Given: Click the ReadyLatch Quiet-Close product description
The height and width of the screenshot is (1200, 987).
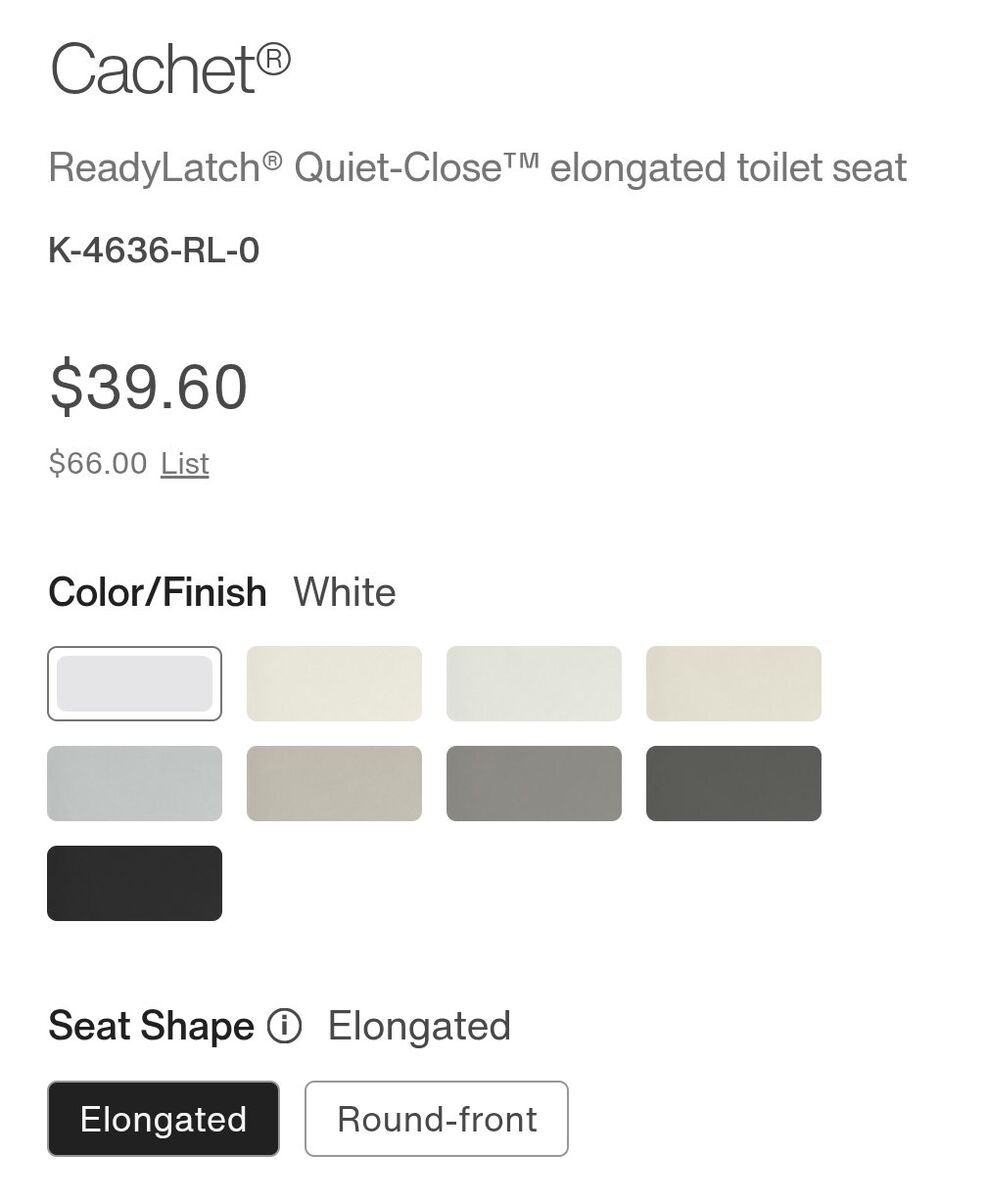Looking at the screenshot, I should tap(477, 168).
